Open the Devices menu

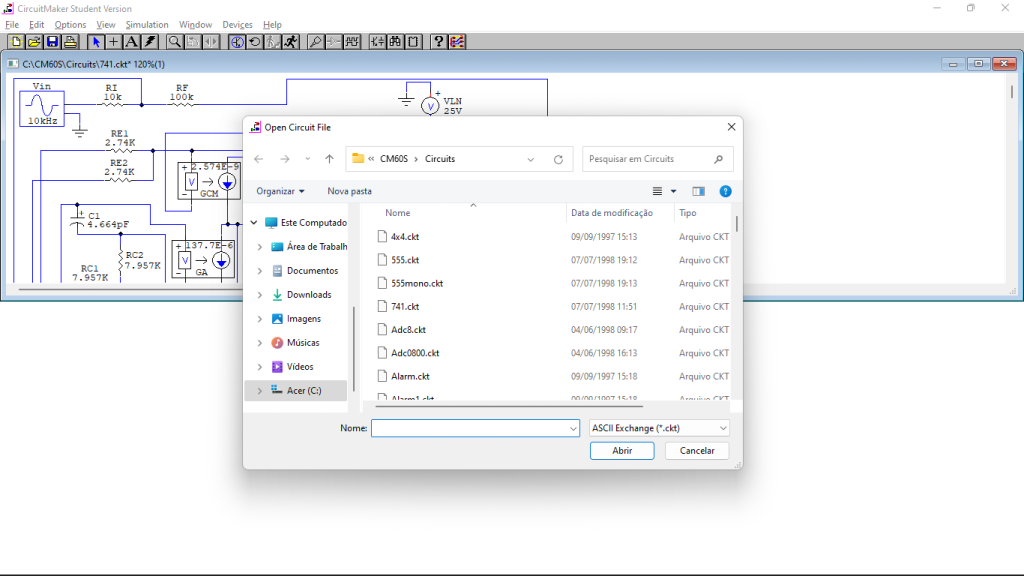tap(237, 24)
